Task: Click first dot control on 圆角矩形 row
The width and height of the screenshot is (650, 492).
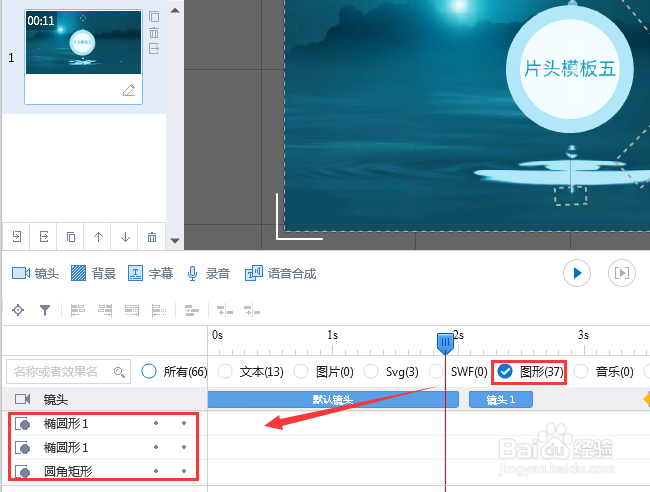Action: pos(156,471)
